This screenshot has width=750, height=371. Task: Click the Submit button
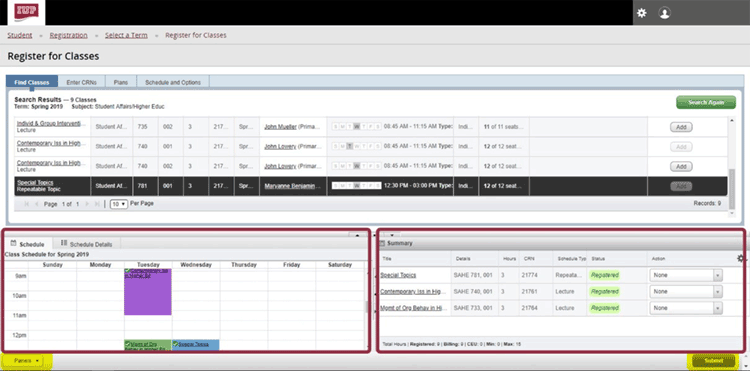tap(713, 361)
